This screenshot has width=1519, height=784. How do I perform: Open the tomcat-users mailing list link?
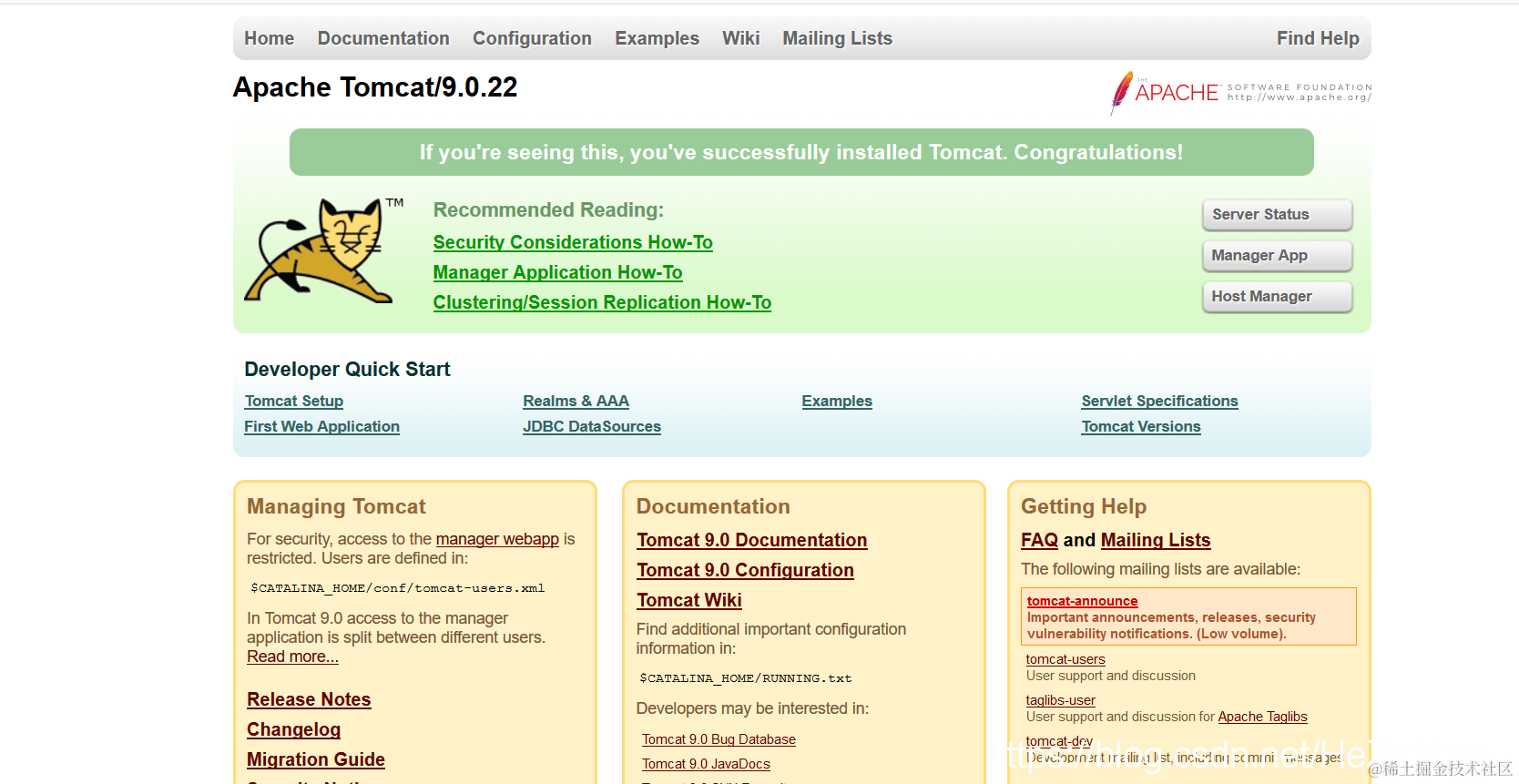1065,659
